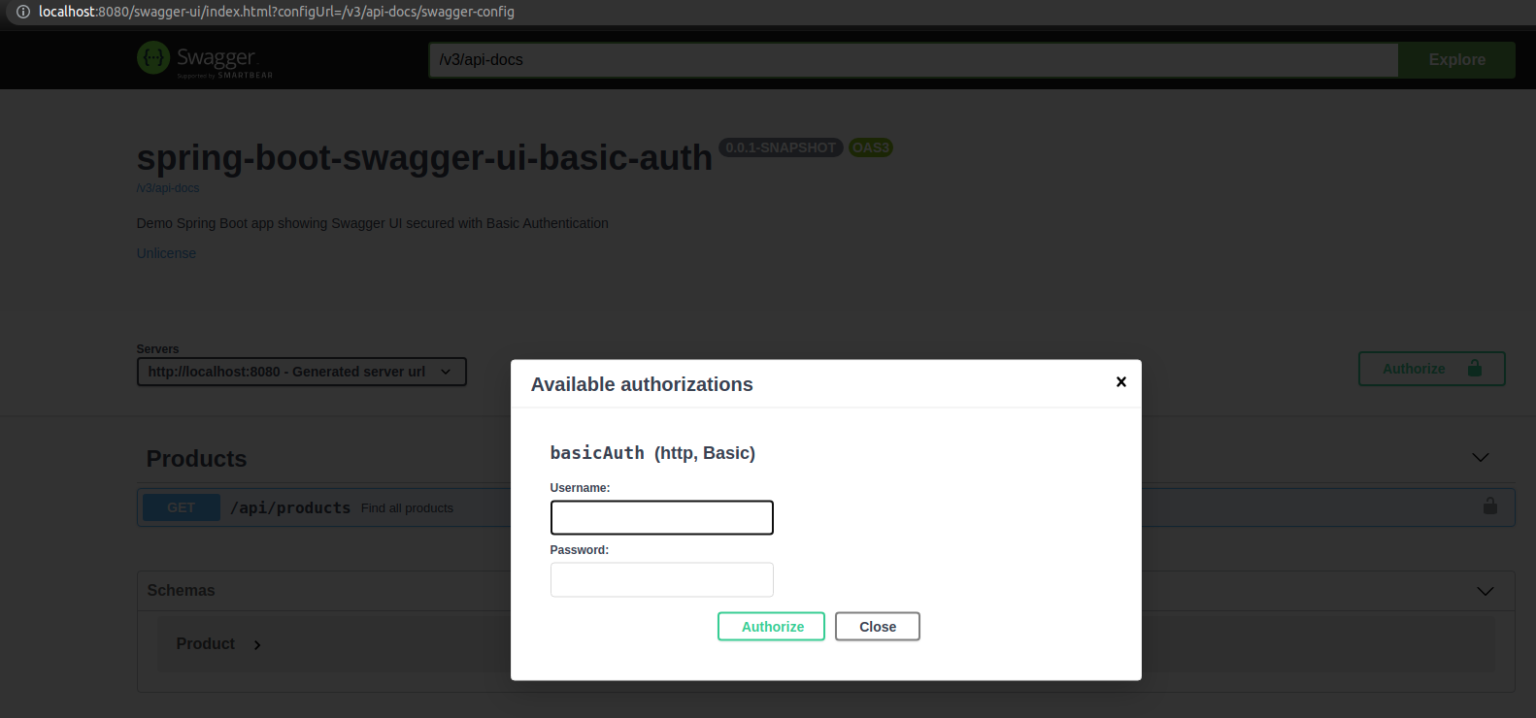Open the /v3/api-docs link under the title
This screenshot has width=1536, height=718.
[168, 188]
